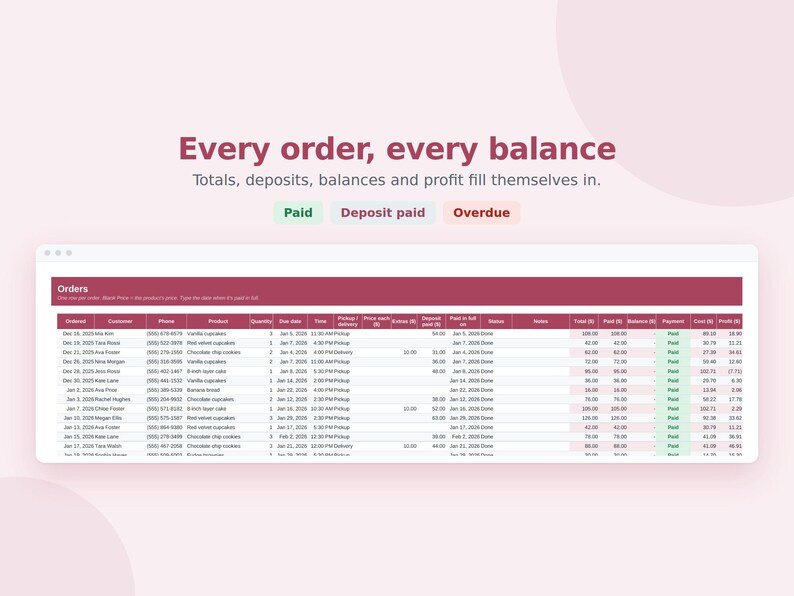Select the Ordered column header
The height and width of the screenshot is (596, 794).
click(x=75, y=322)
